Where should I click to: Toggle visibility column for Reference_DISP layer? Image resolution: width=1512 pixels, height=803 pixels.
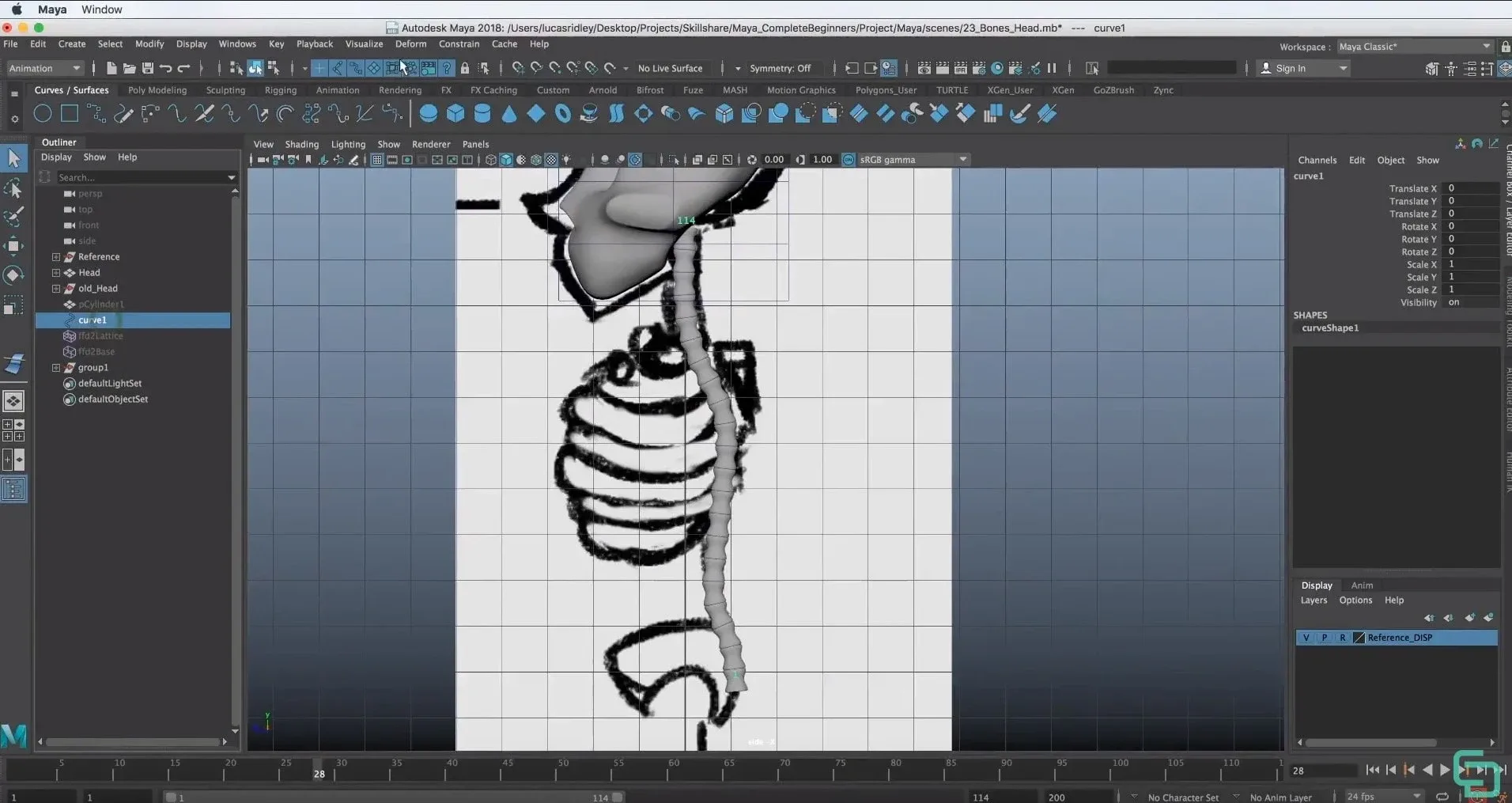pos(1306,638)
